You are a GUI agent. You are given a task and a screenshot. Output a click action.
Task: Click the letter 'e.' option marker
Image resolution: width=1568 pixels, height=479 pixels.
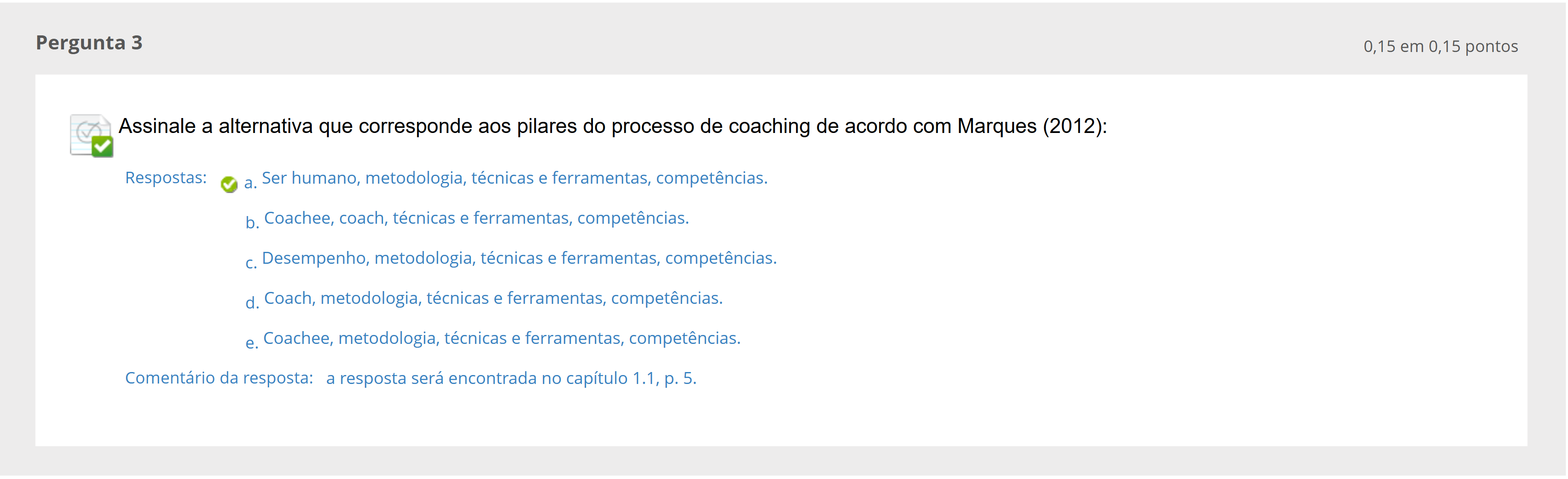(x=251, y=343)
